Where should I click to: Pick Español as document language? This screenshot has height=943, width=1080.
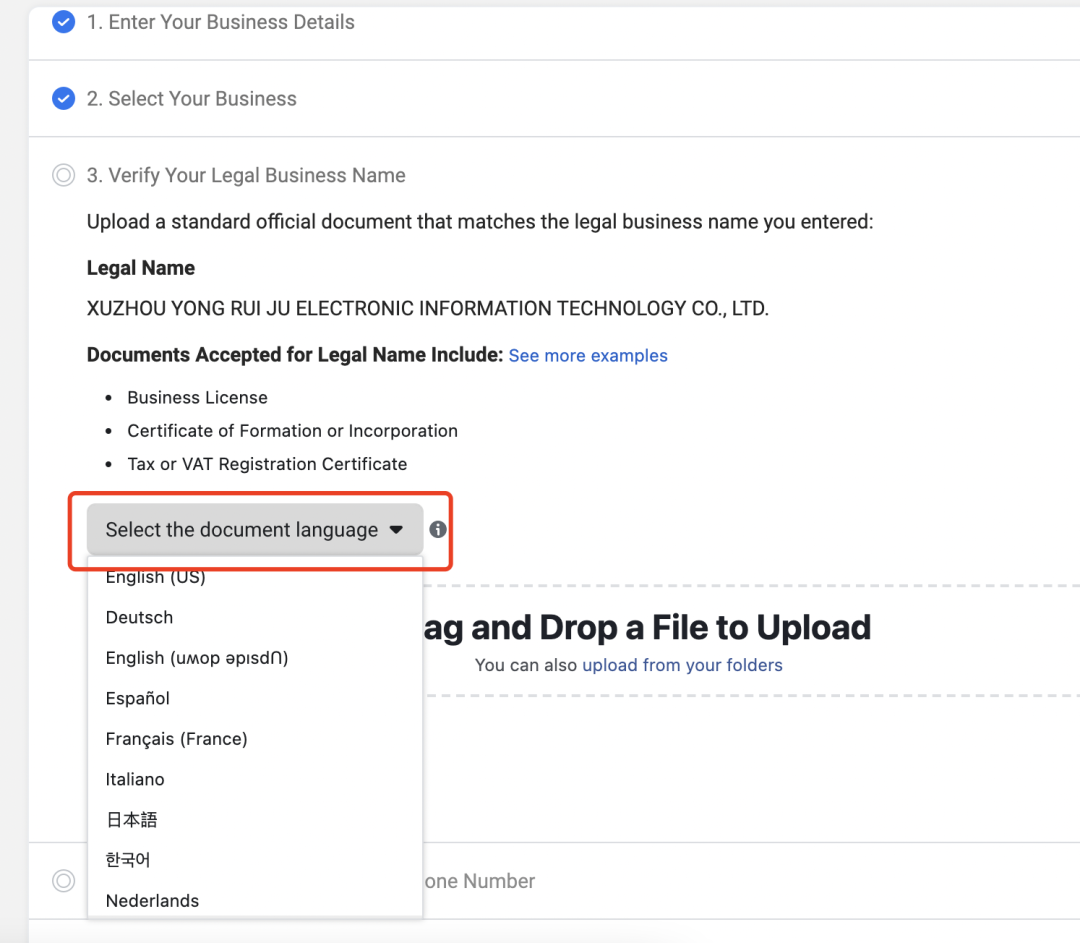coord(138,698)
